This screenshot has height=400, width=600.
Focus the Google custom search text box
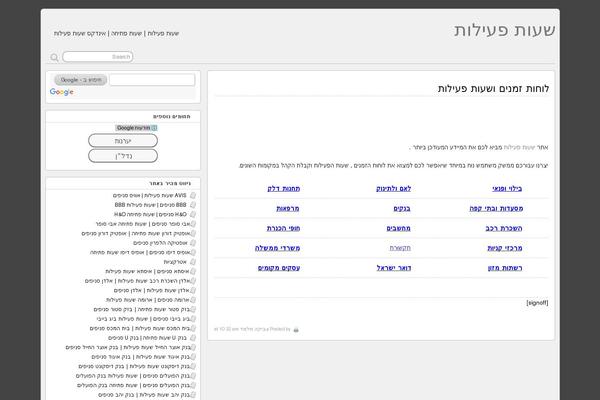point(152,80)
